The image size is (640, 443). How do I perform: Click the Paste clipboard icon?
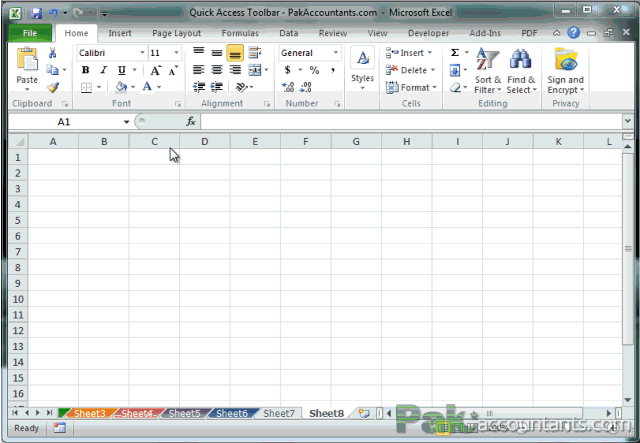[x=27, y=60]
